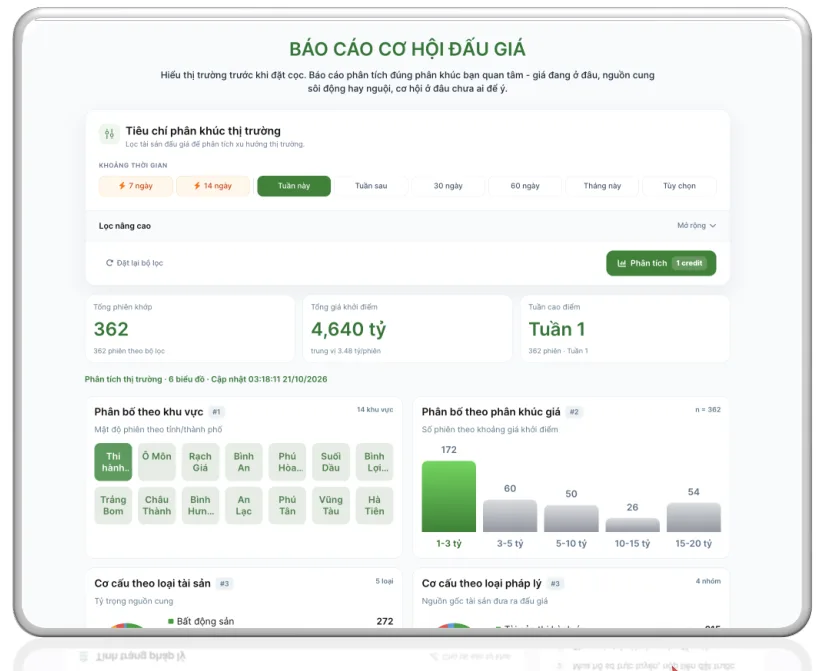The image size is (837, 671).
Task: Select the Bình Lợi region tile
Action: (374, 462)
